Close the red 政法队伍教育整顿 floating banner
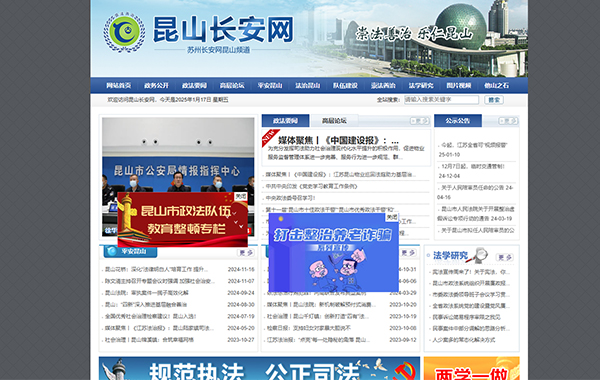Viewport: 600px width, 380px height. 241,196
